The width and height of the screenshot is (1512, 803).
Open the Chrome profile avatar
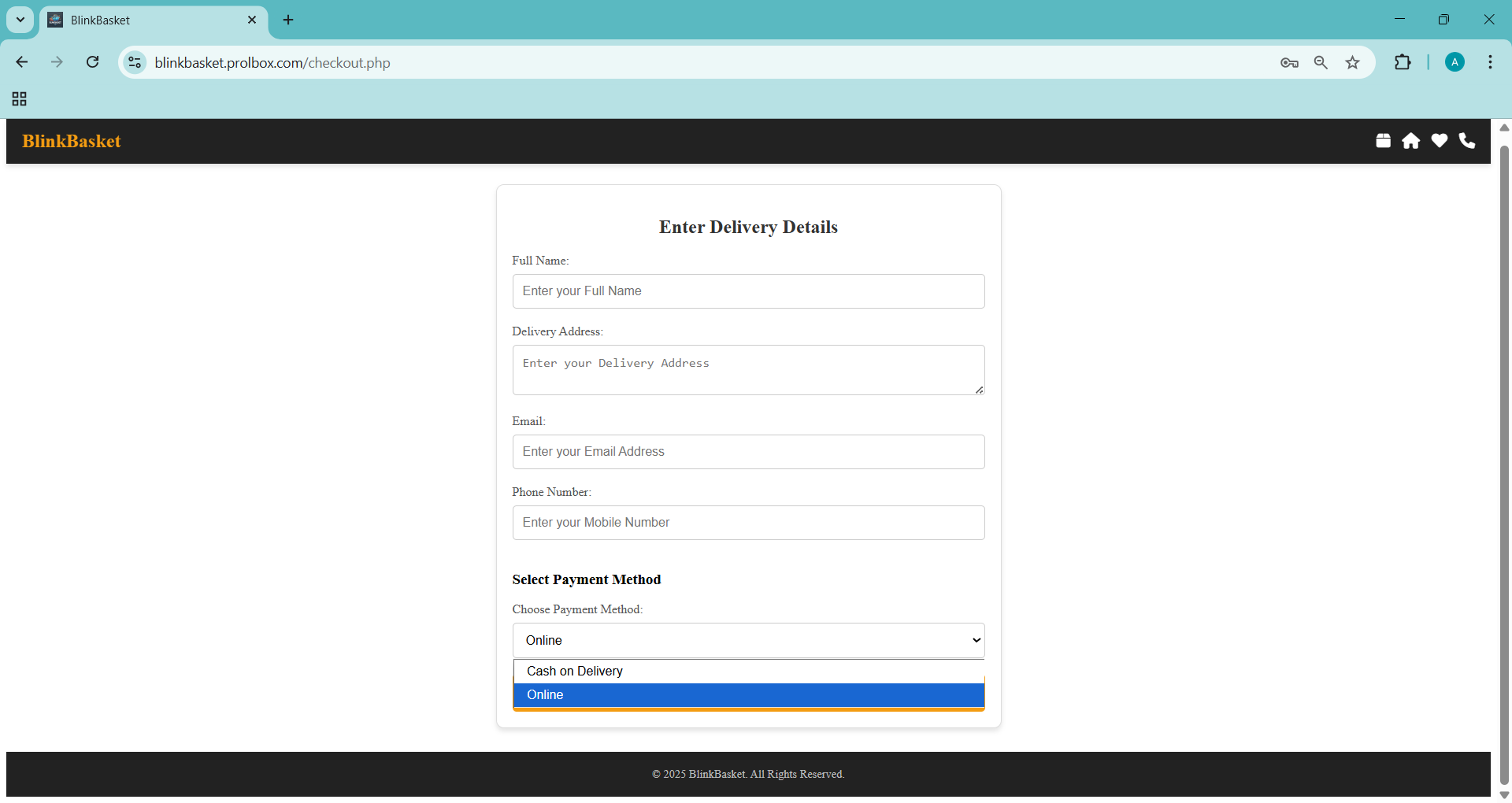(x=1455, y=63)
